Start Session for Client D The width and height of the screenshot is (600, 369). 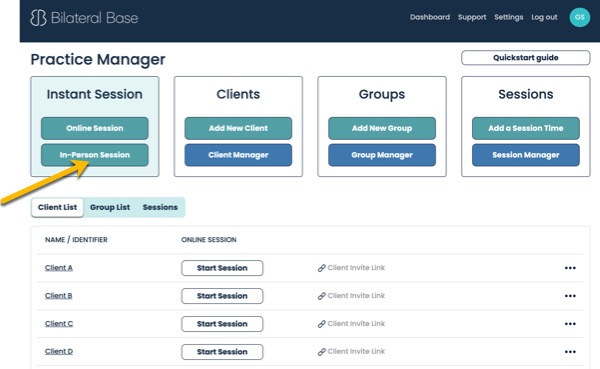(222, 352)
